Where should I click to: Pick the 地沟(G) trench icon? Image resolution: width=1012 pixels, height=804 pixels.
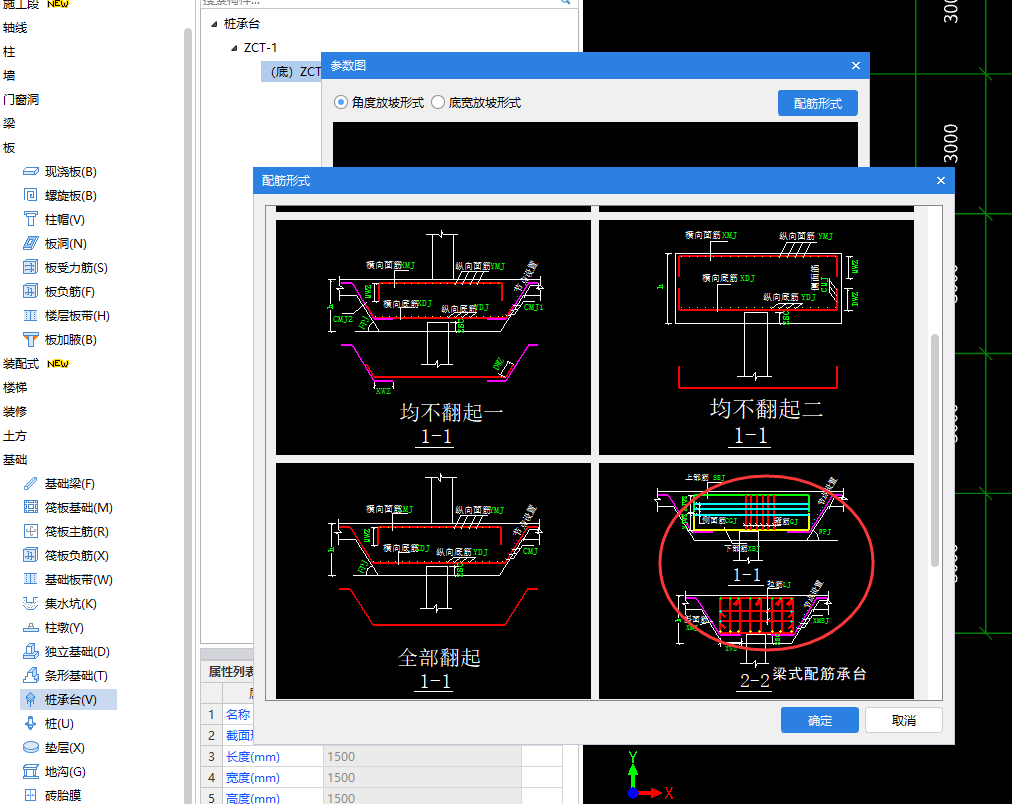(x=30, y=772)
